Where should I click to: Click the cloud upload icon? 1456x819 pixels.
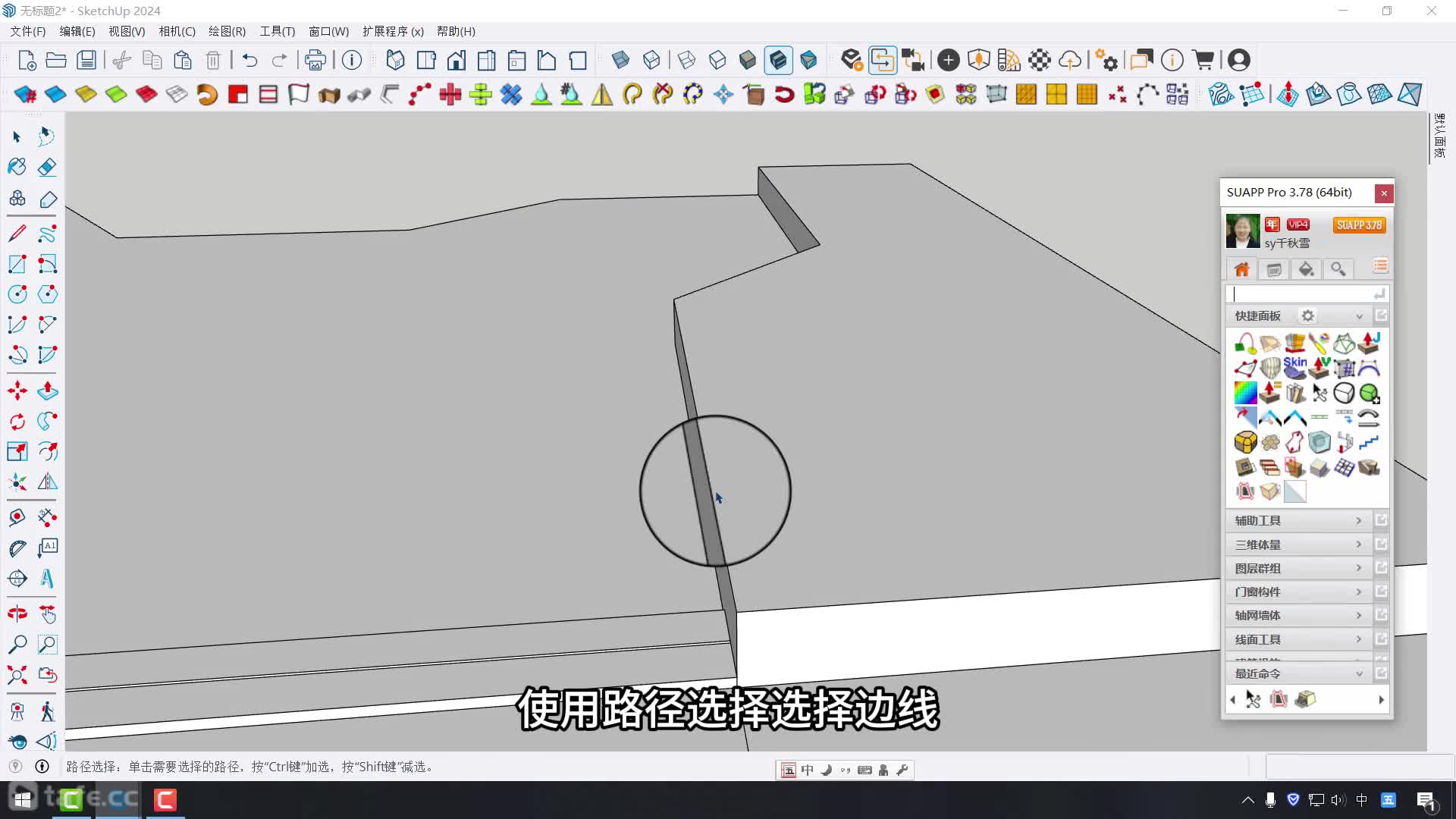click(1070, 60)
